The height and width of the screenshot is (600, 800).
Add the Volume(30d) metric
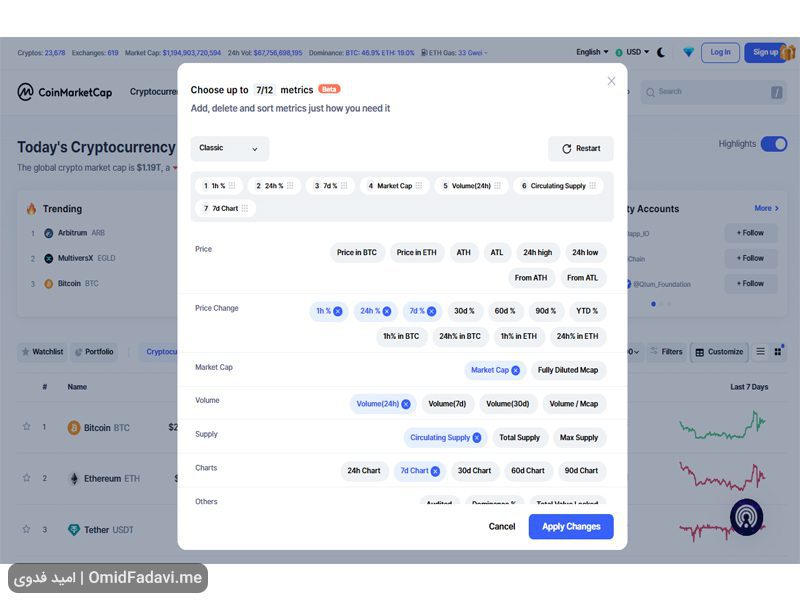pyautogui.click(x=507, y=404)
